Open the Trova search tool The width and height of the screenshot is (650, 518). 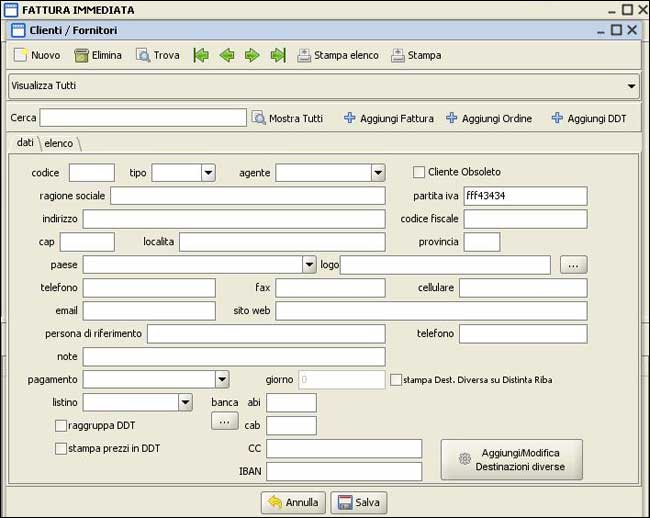143,55
